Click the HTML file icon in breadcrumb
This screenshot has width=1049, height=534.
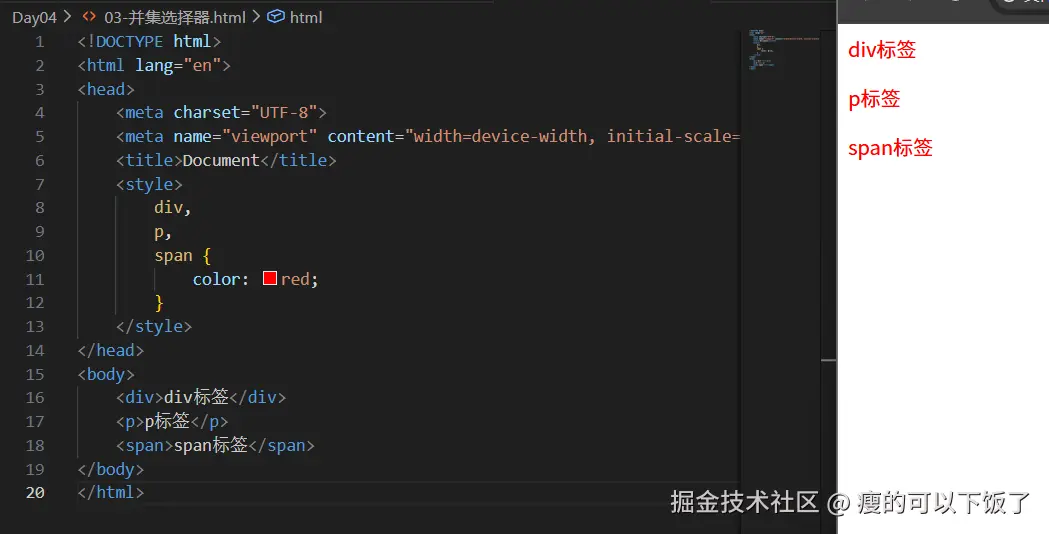coord(89,17)
